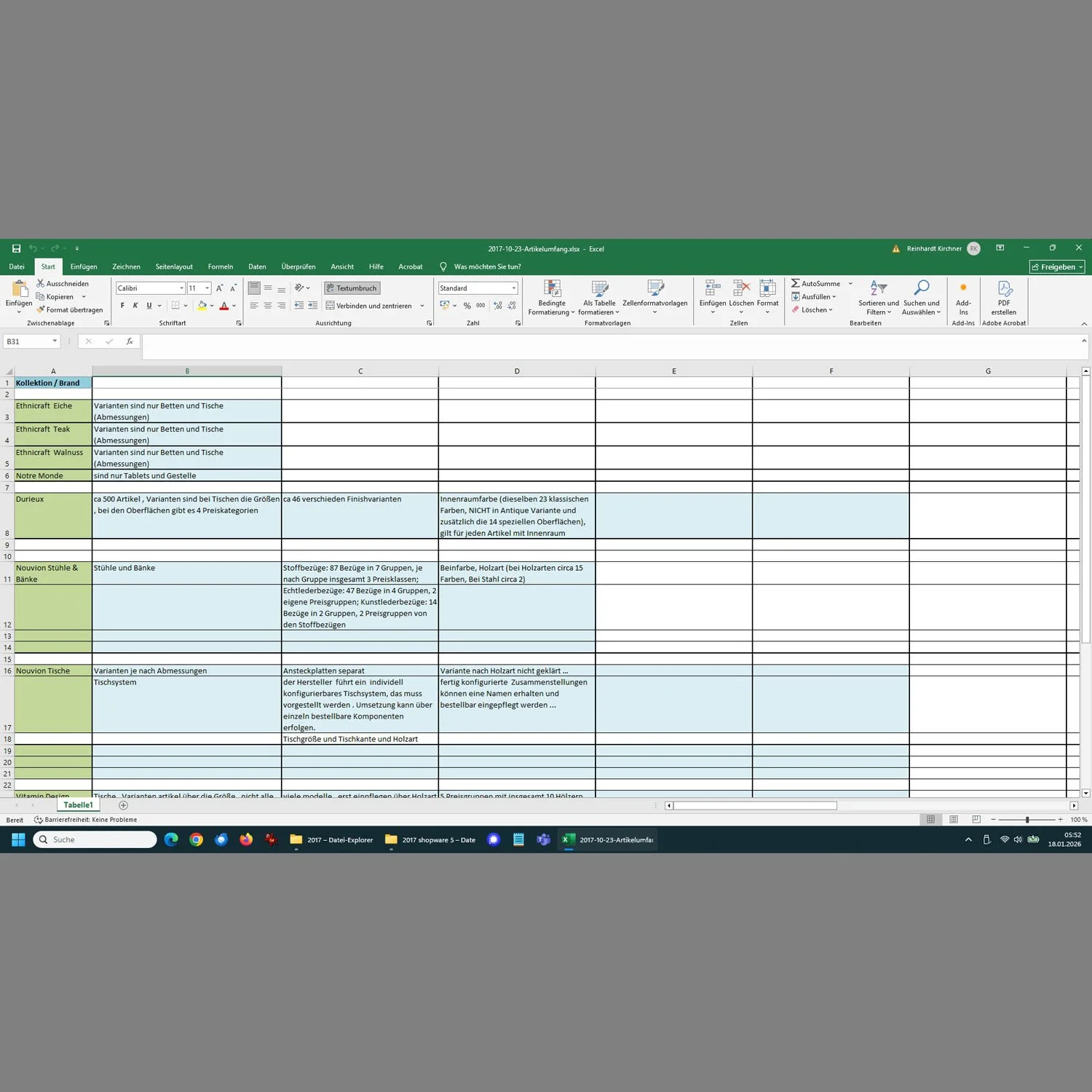Open the borders dropdown arrow
The height and width of the screenshot is (1092, 1092).
pyautogui.click(x=186, y=306)
